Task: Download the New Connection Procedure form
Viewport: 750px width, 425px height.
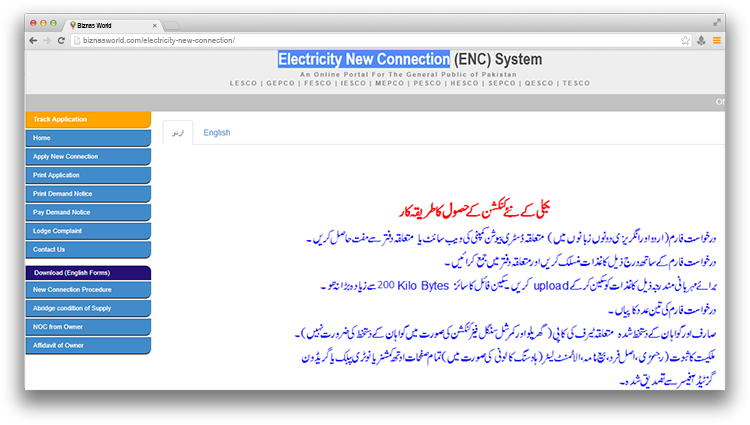Action: click(87, 289)
